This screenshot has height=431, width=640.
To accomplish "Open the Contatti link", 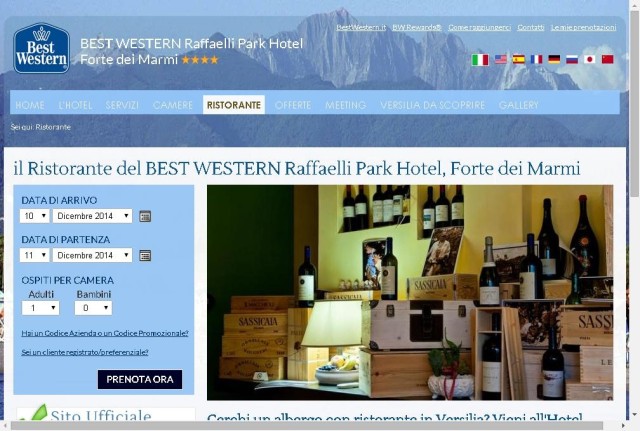I will (x=531, y=27).
